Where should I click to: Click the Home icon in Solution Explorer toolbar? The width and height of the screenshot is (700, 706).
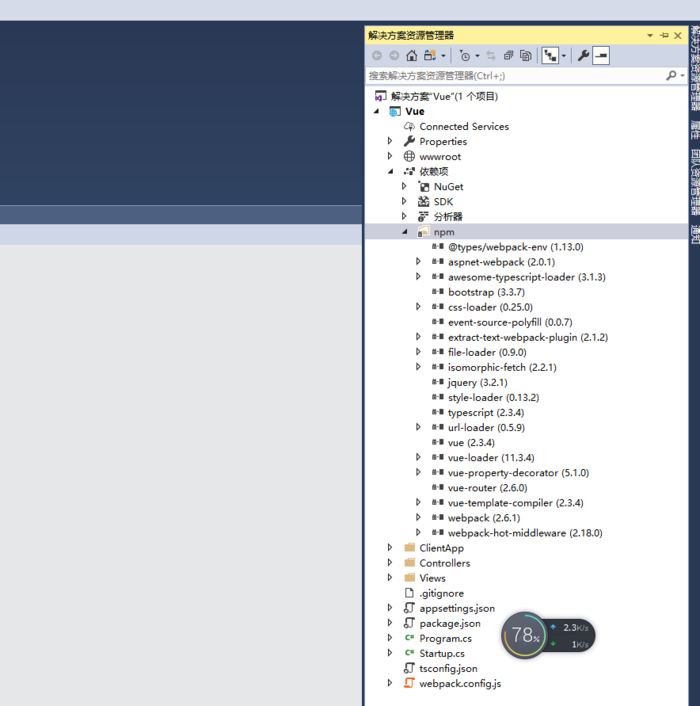pos(411,55)
